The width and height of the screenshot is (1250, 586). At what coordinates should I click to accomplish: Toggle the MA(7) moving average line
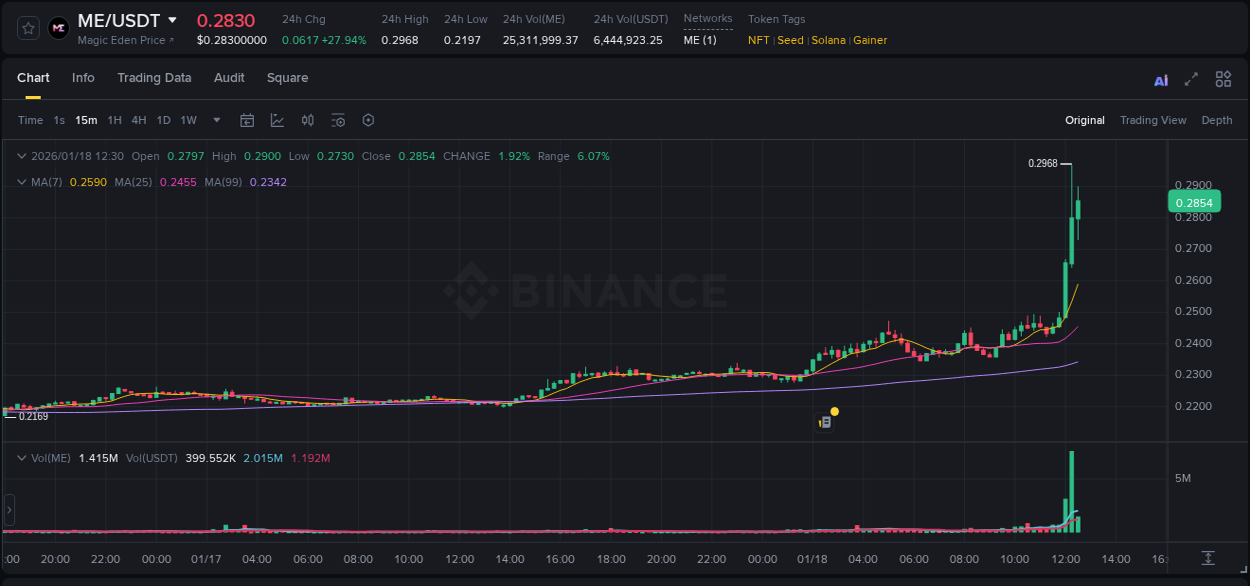point(46,182)
